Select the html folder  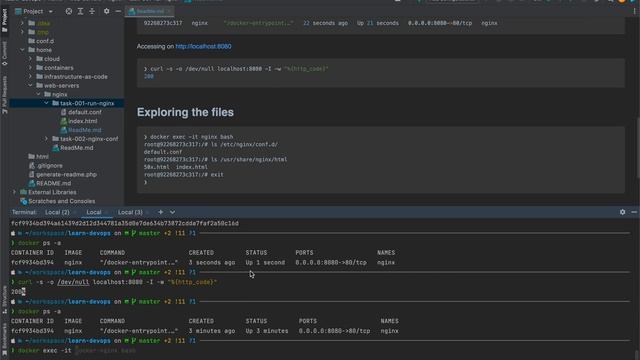point(38,157)
